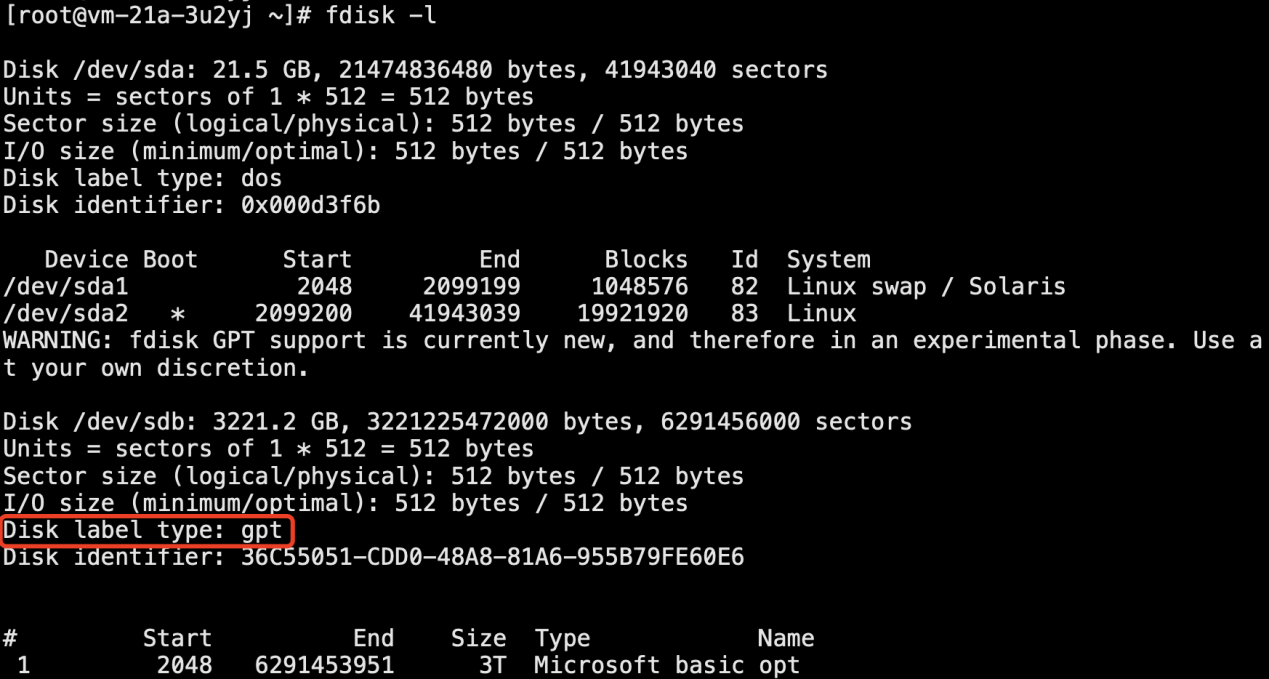The height and width of the screenshot is (679, 1269).
Task: Click the end sector '6291453951' value
Action: pyautogui.click(x=324, y=665)
